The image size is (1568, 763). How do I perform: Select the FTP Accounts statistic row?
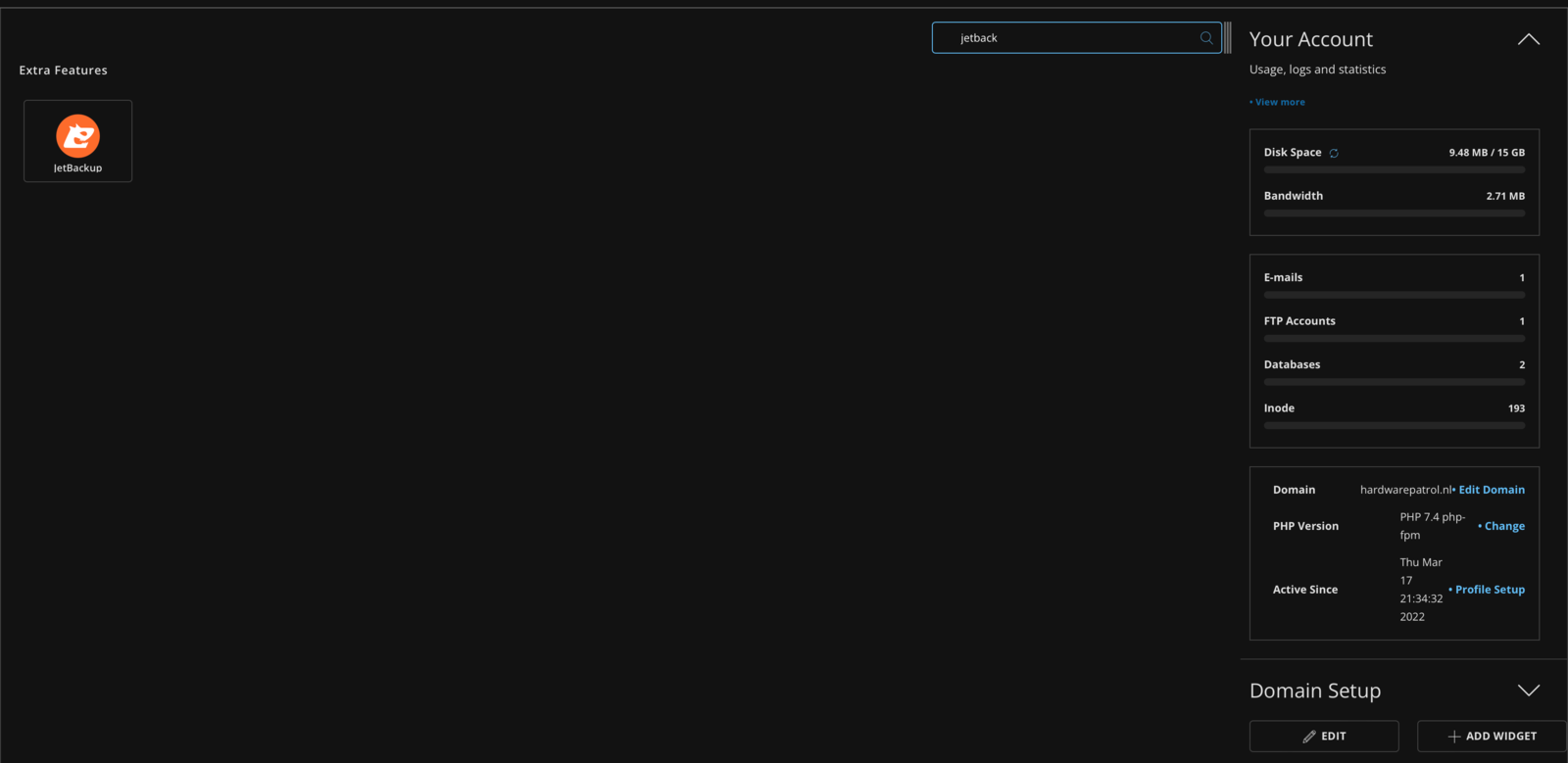pyautogui.click(x=1394, y=321)
